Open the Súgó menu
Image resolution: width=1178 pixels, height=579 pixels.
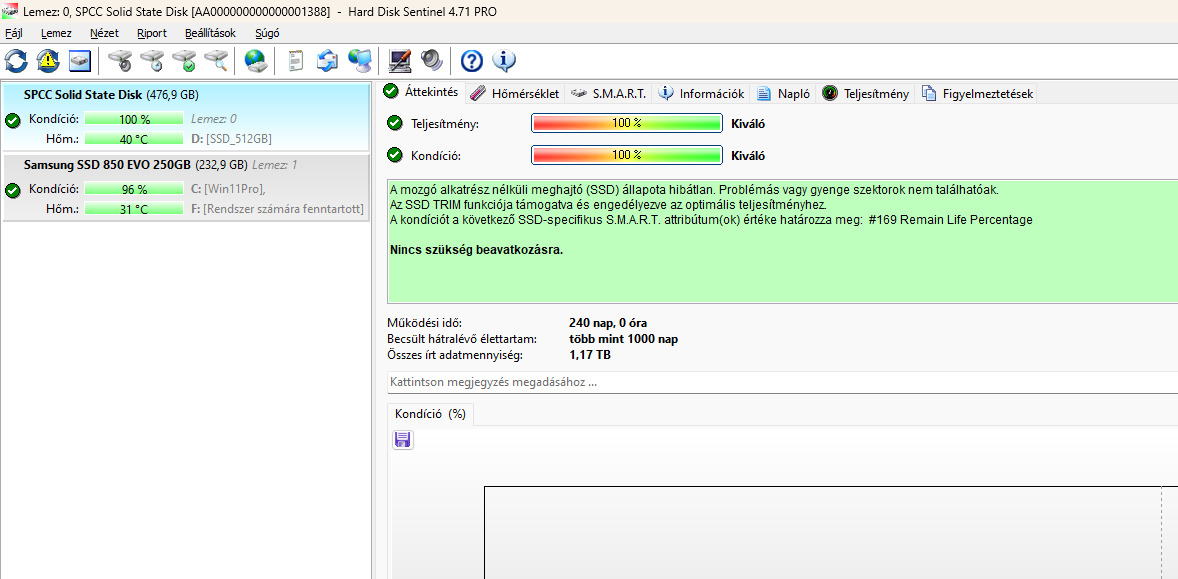point(267,33)
